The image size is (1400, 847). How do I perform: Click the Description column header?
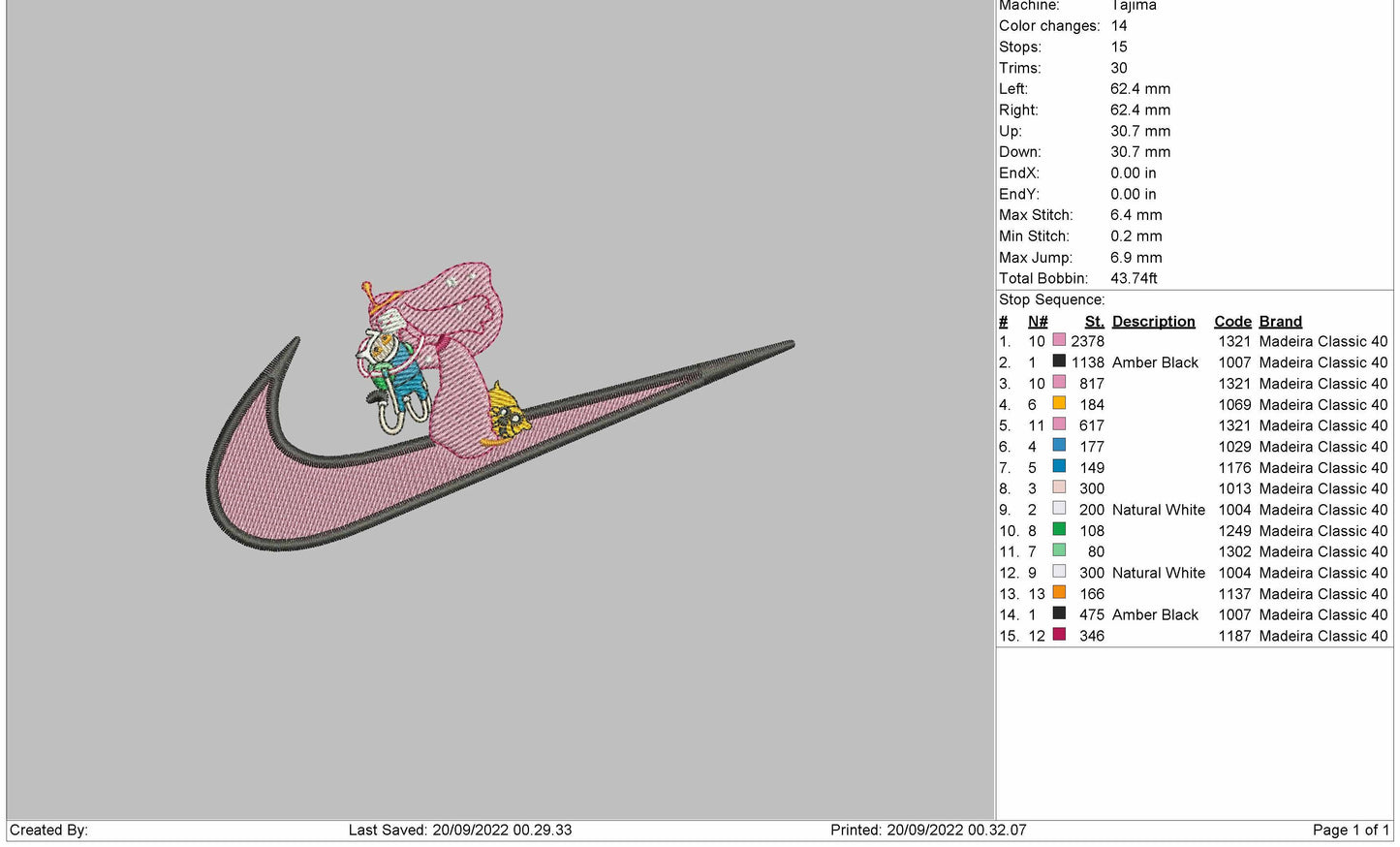coord(1153,321)
